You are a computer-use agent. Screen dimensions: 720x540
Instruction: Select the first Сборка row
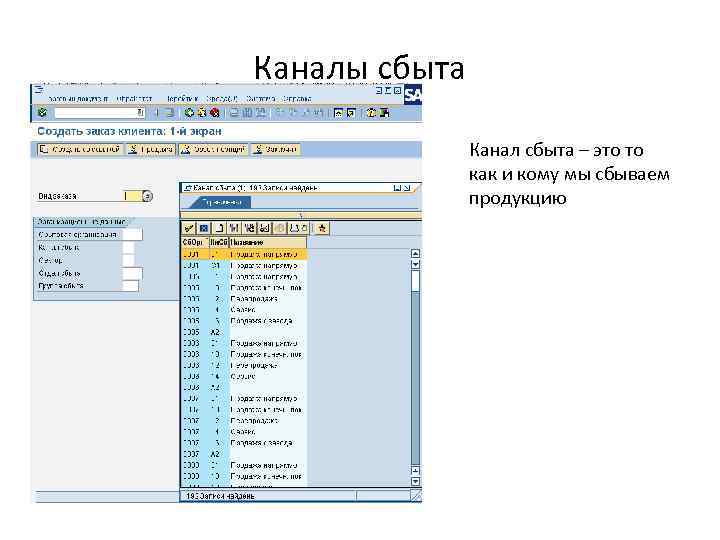tap(244, 310)
